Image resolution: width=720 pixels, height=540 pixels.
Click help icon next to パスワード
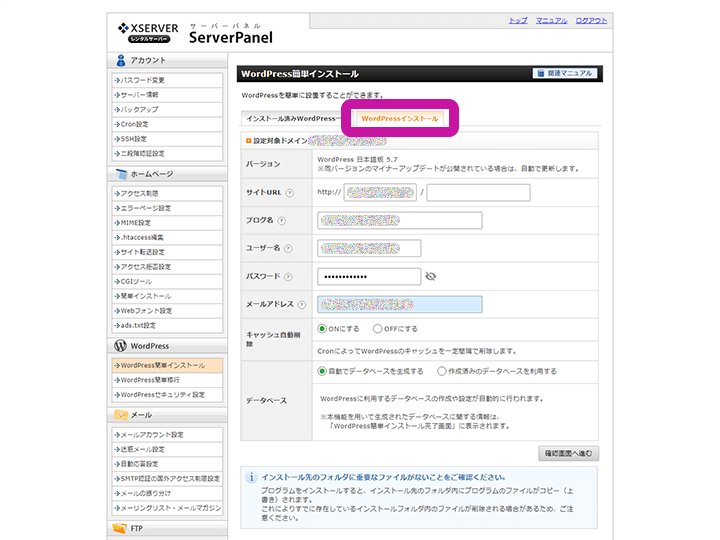point(287,277)
